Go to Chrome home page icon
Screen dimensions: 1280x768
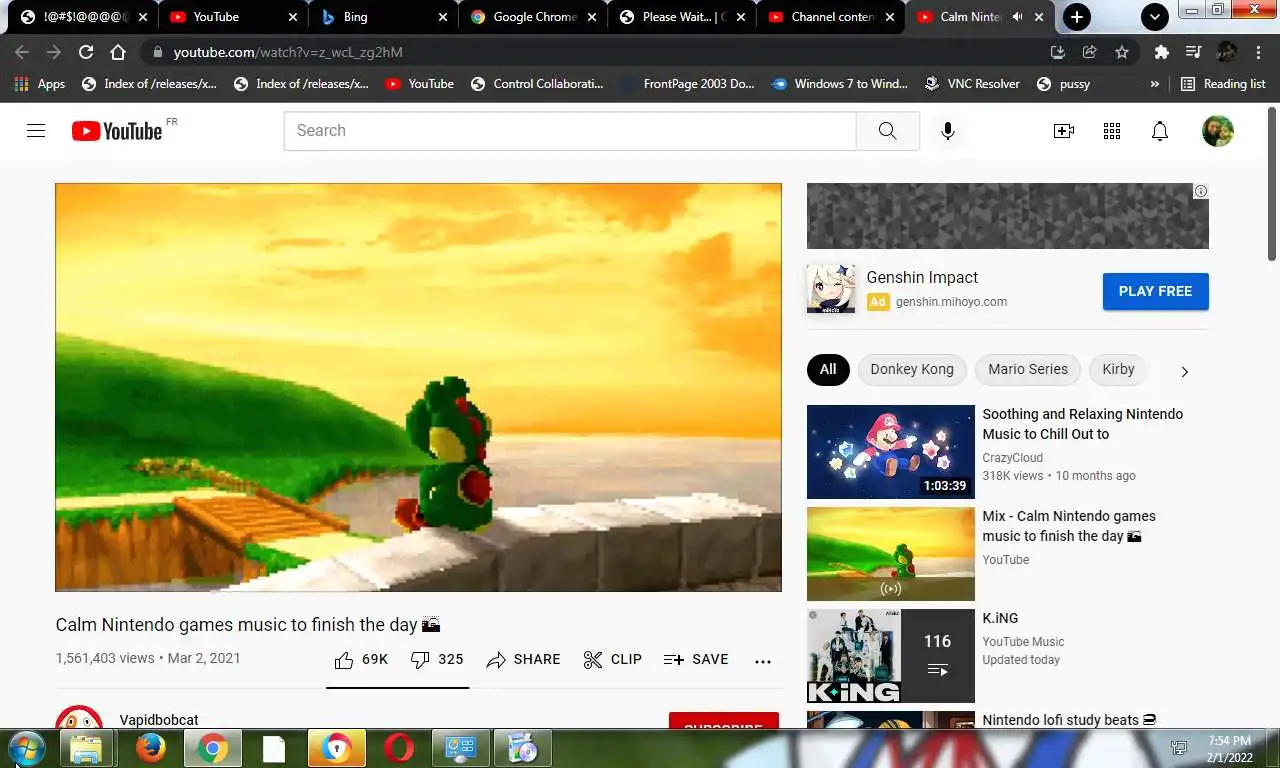pyautogui.click(x=118, y=52)
